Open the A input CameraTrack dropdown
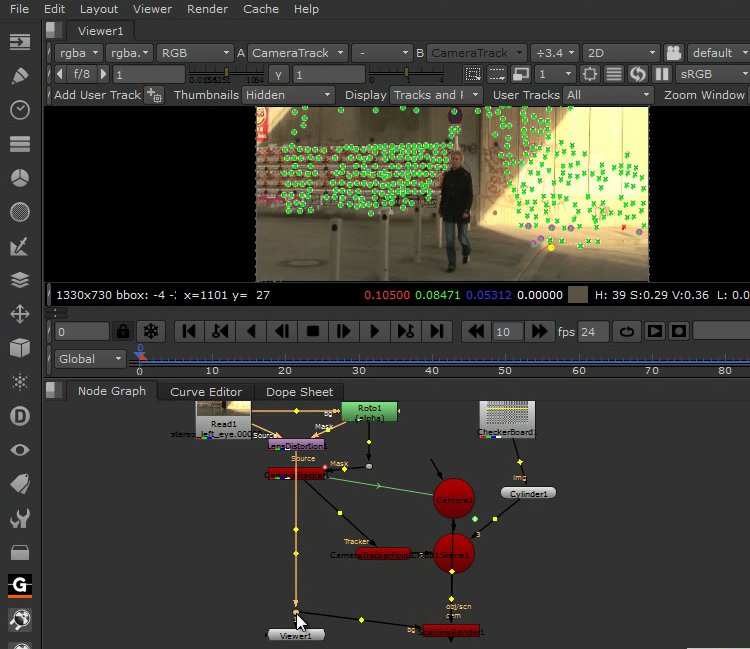Image resolution: width=750 pixels, height=649 pixels. point(297,53)
